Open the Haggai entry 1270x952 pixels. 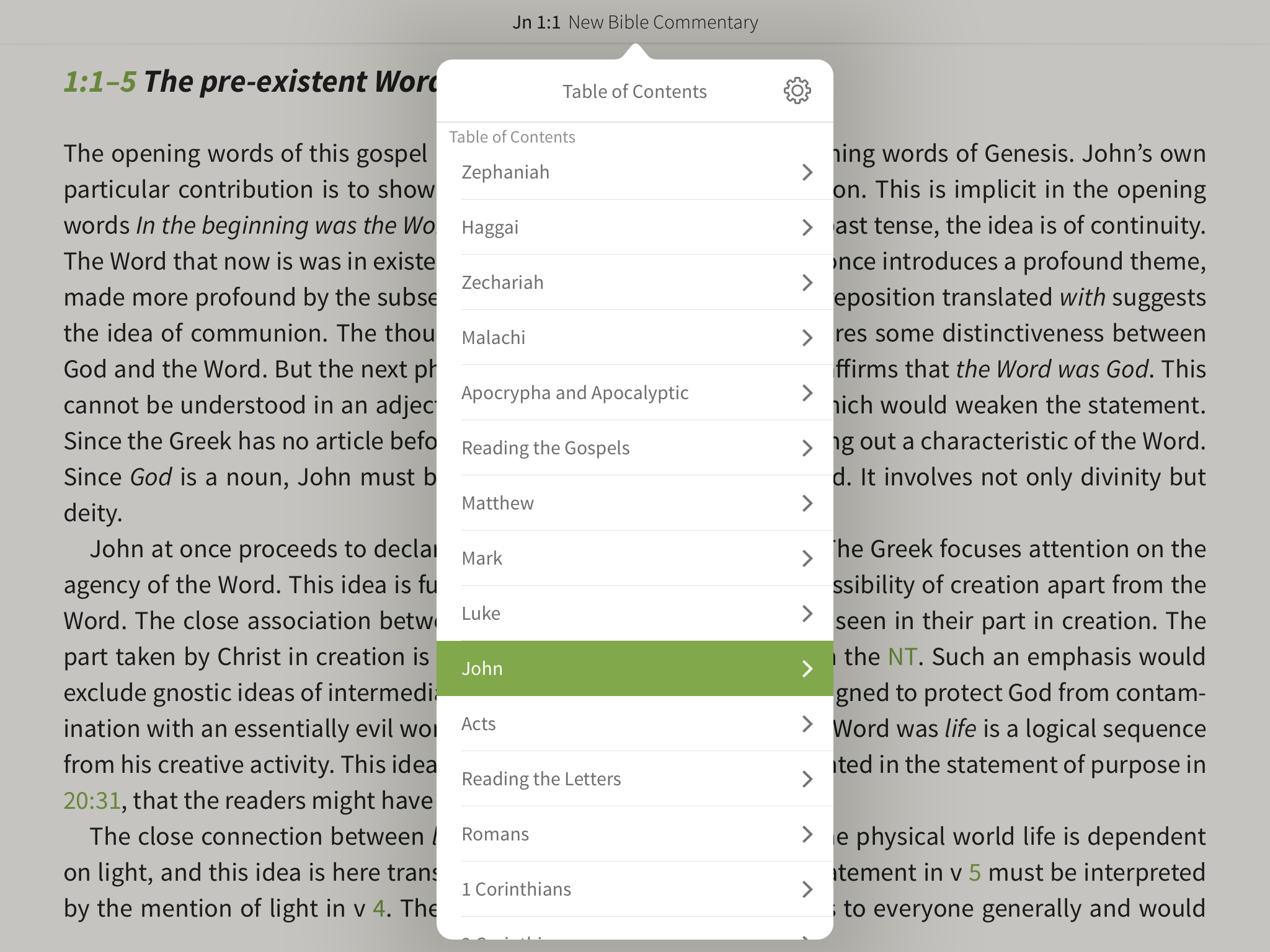pyautogui.click(x=634, y=227)
